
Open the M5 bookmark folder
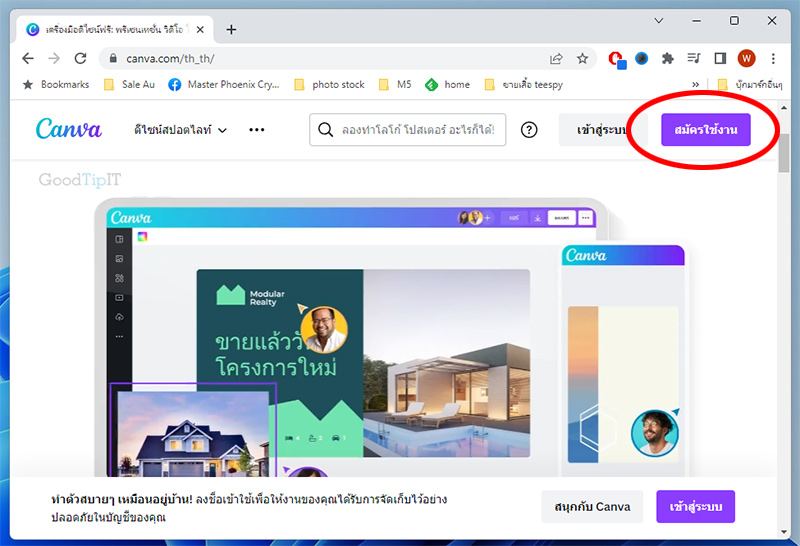point(395,85)
